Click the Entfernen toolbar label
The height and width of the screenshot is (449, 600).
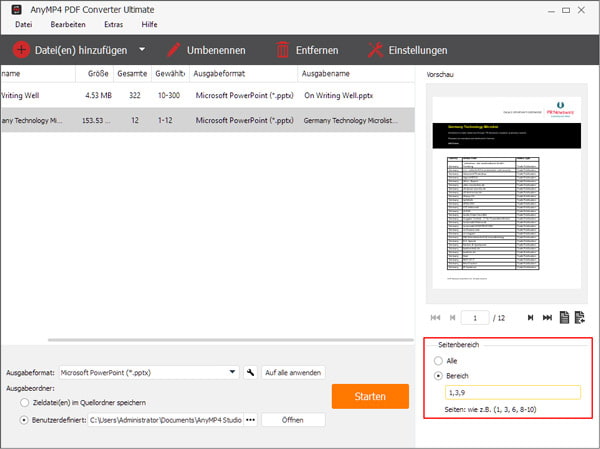(317, 50)
